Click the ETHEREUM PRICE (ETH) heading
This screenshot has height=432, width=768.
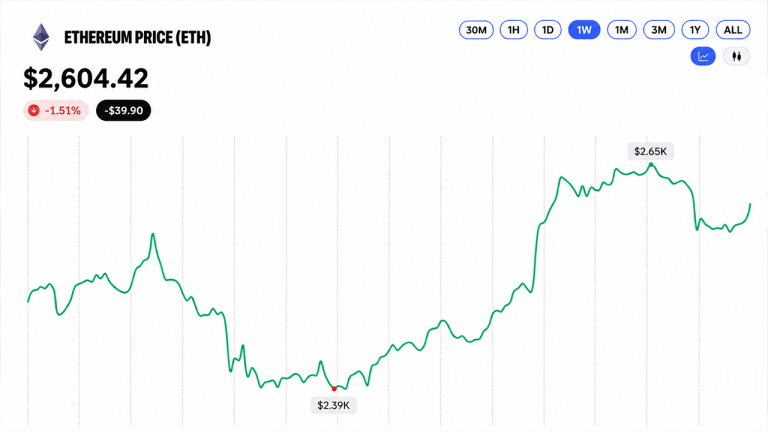[138, 37]
